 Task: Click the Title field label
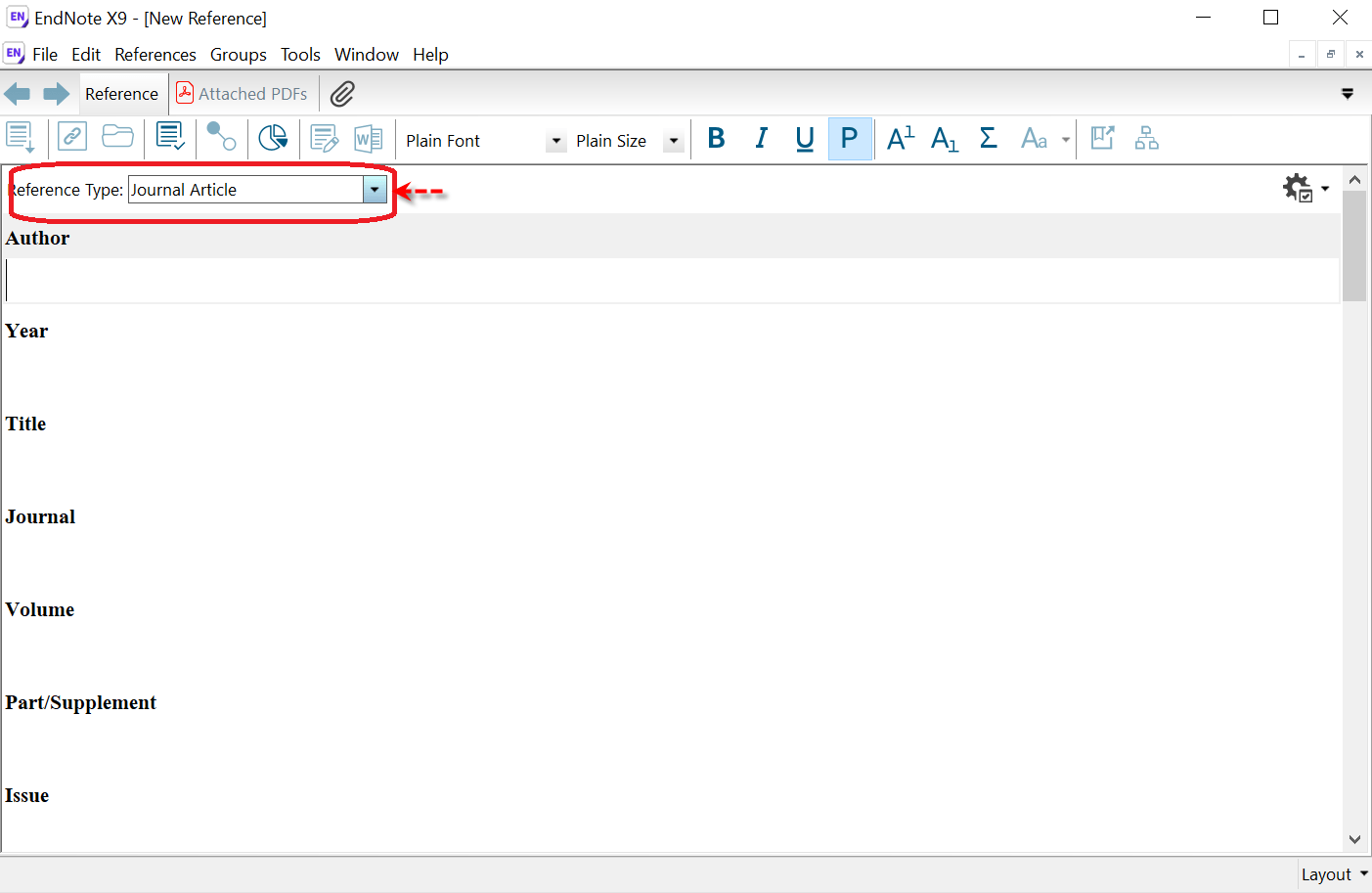click(x=25, y=424)
